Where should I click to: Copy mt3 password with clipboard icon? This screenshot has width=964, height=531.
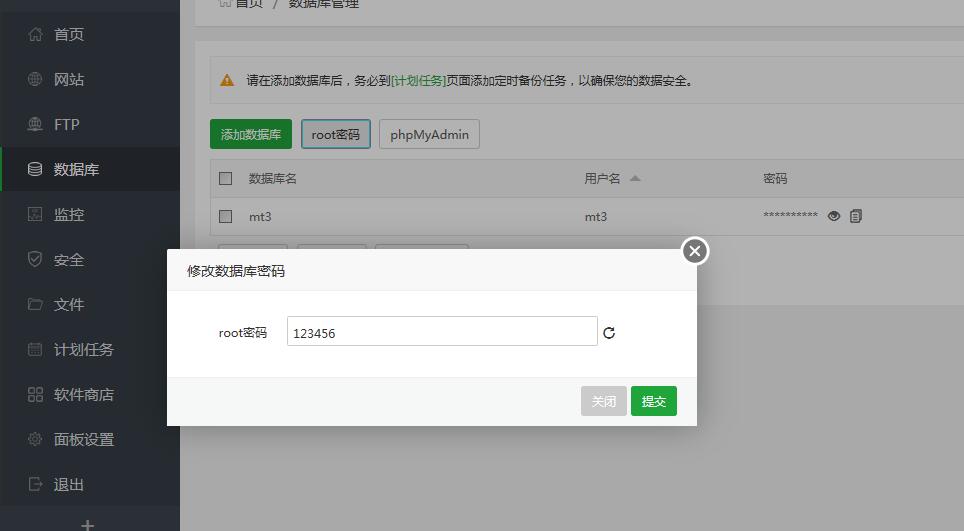point(856,216)
